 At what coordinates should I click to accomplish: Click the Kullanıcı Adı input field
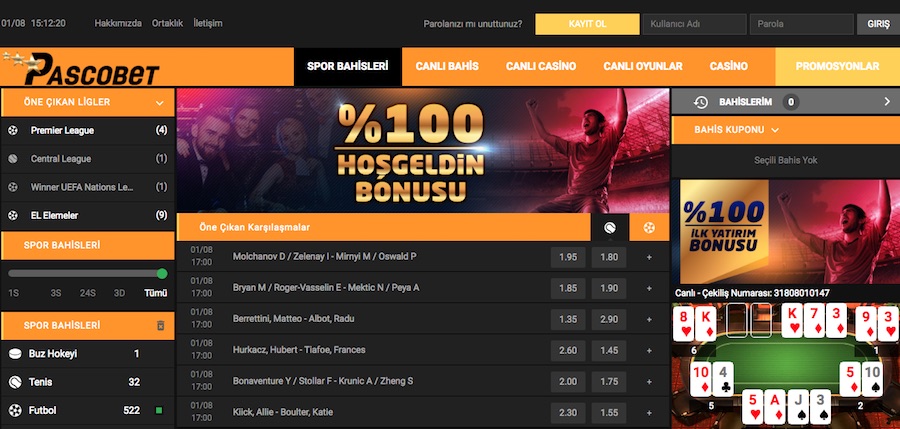click(695, 24)
